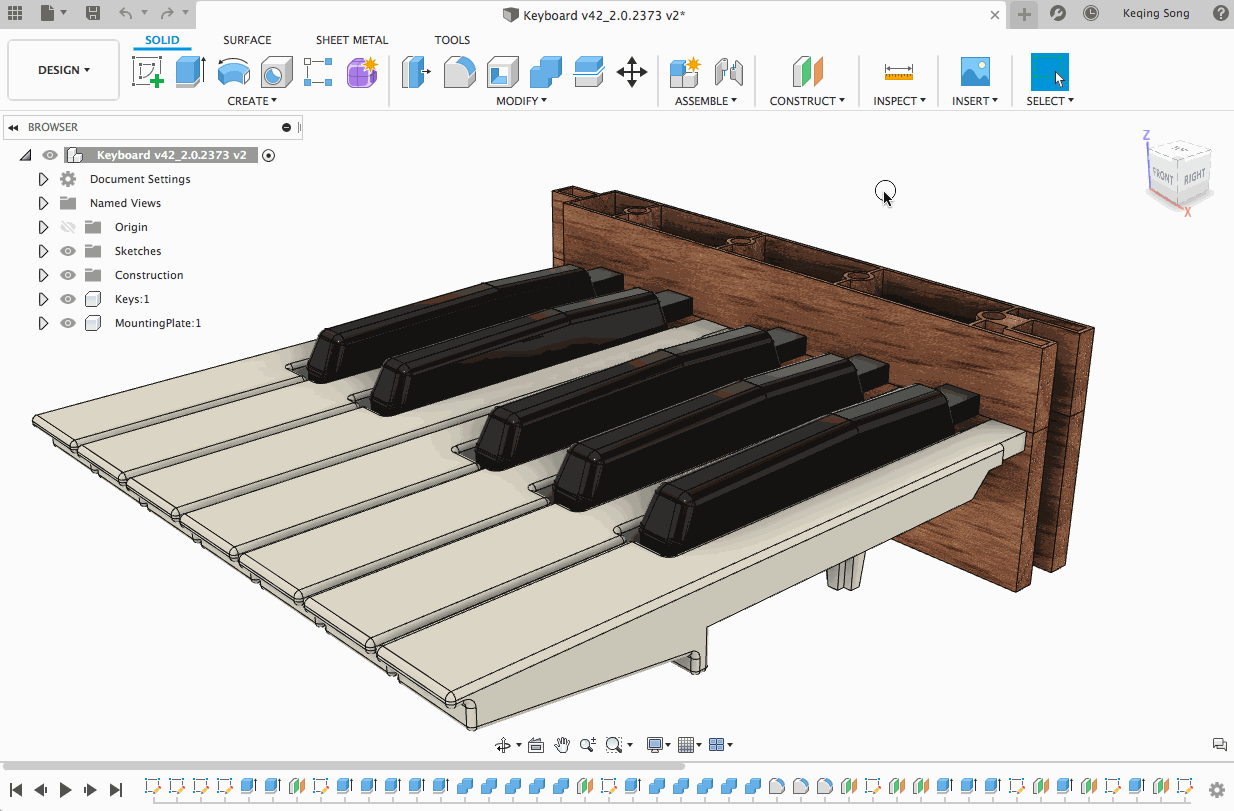
Task: Open Keqing Song account menu
Action: [1156, 13]
